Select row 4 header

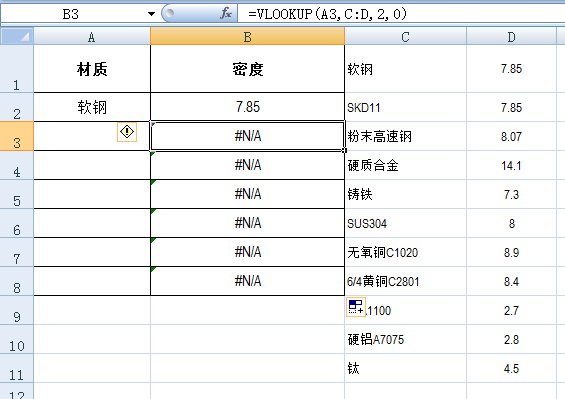click(17, 165)
